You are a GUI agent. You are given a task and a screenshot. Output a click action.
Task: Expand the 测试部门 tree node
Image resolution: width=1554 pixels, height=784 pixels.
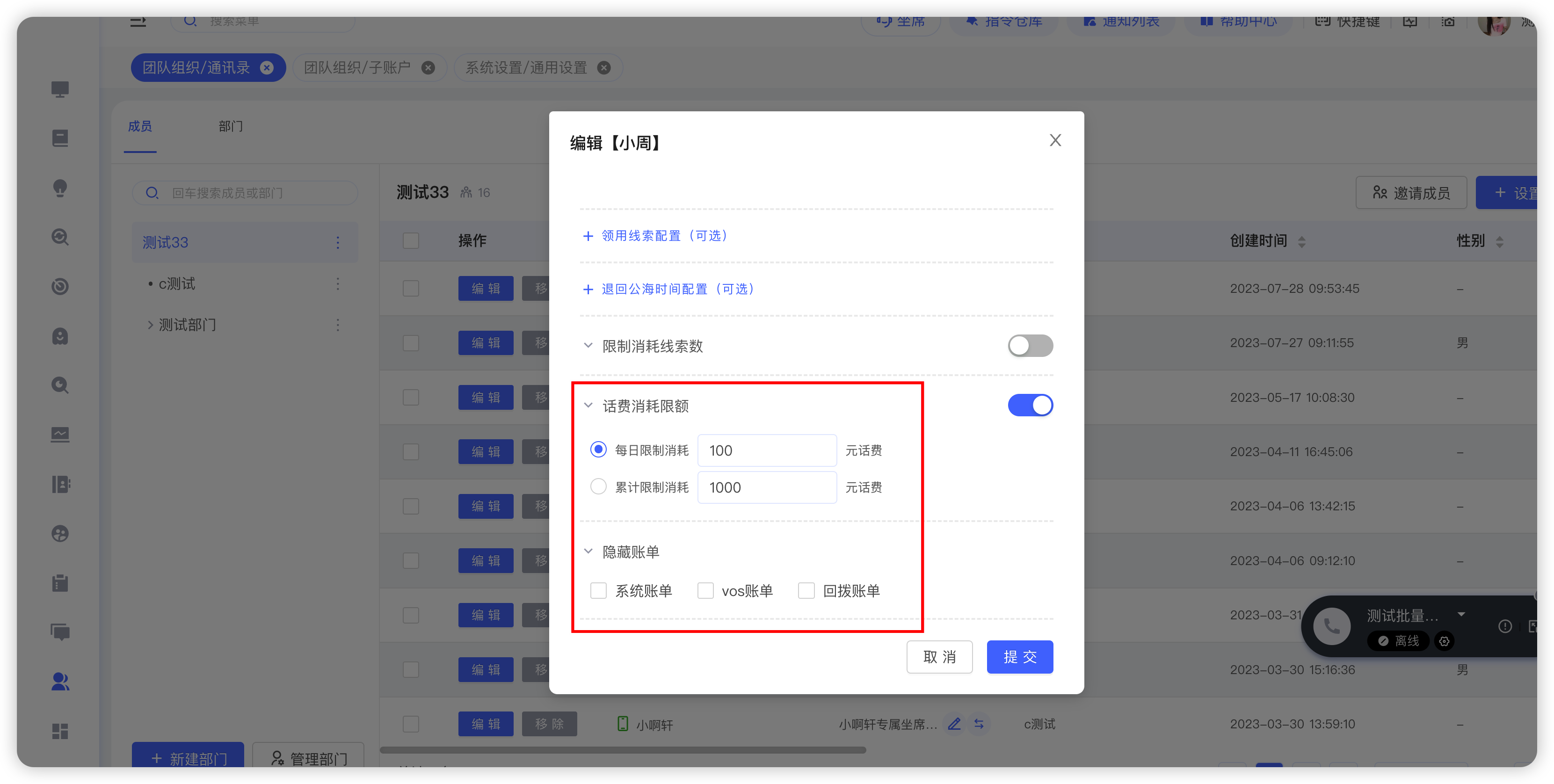(x=150, y=325)
